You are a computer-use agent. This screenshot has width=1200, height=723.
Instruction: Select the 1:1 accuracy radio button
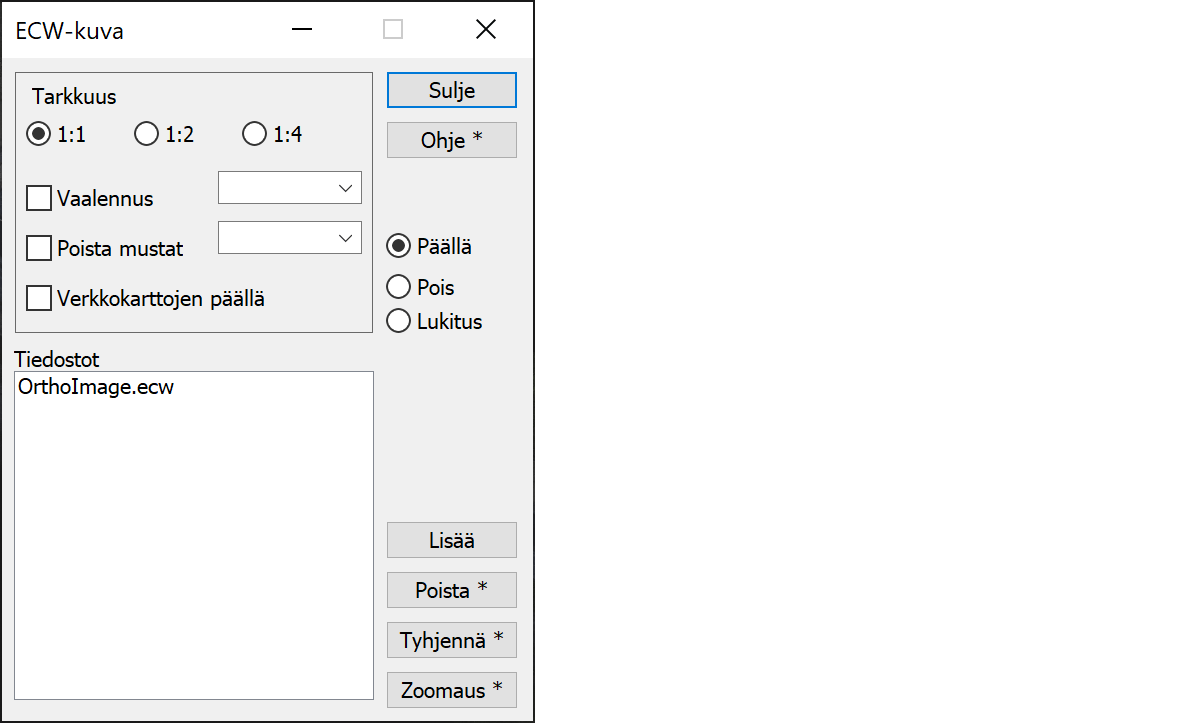[39, 134]
